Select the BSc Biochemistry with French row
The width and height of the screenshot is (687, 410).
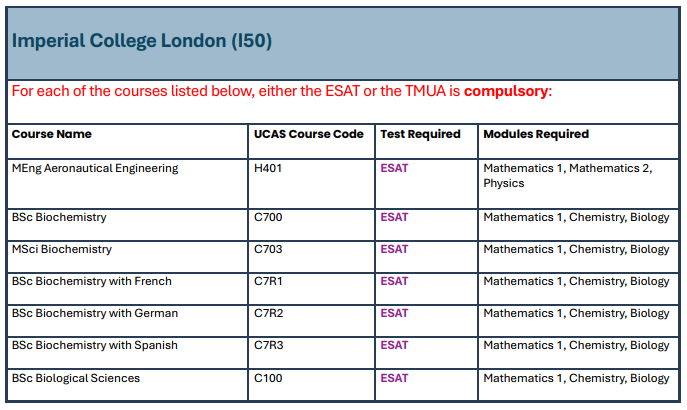point(91,281)
